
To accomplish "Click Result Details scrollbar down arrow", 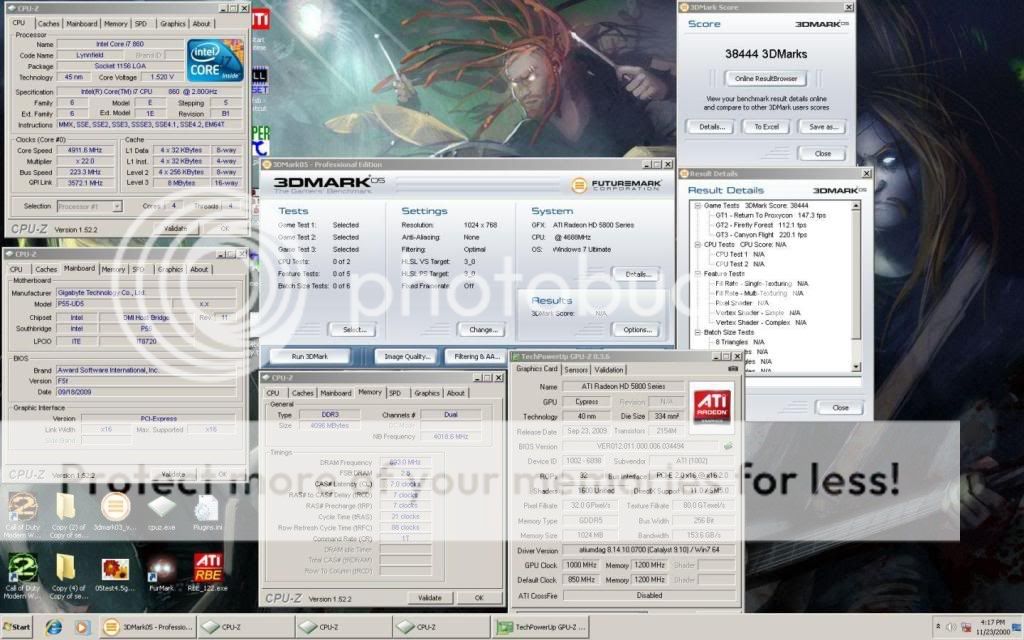I will pyautogui.click(x=856, y=368).
